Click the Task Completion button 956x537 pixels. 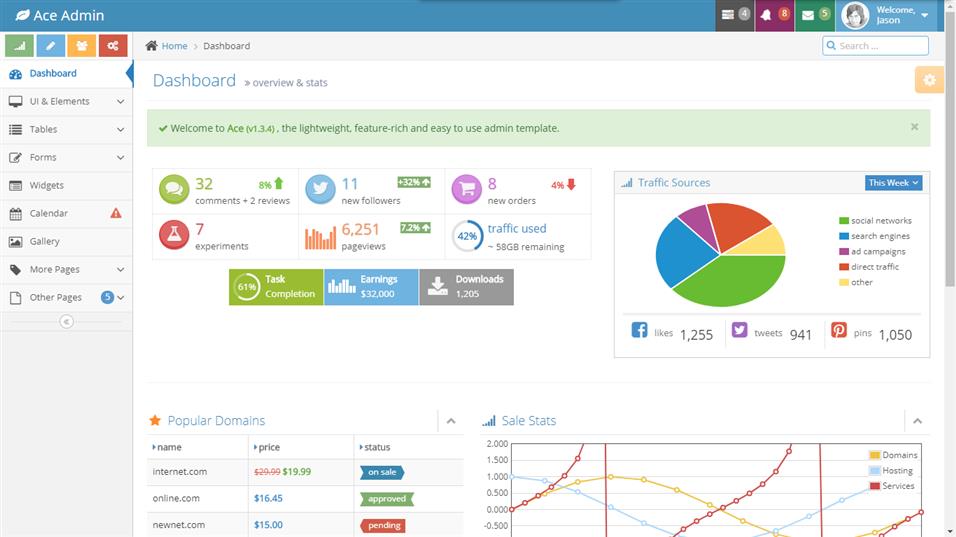click(276, 286)
